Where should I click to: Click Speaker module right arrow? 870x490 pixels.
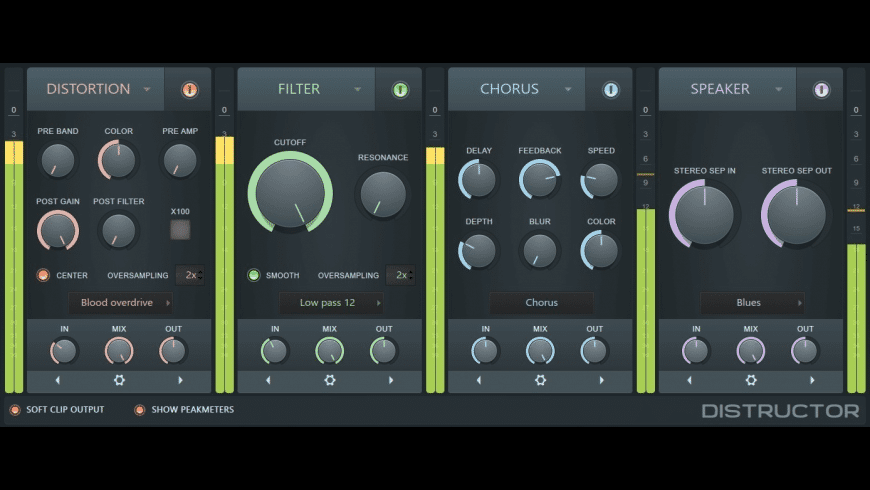(x=812, y=380)
